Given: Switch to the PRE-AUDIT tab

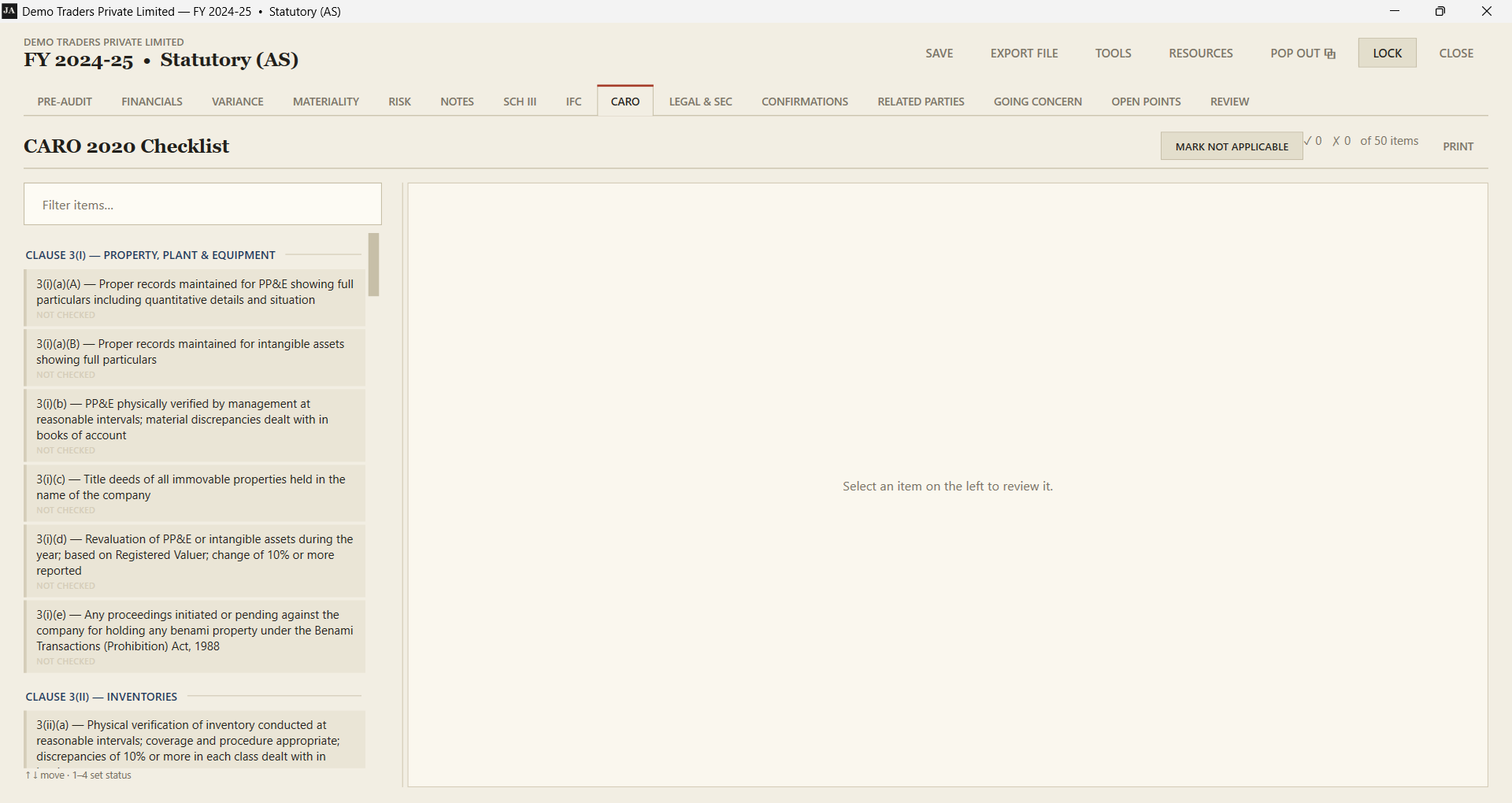Looking at the screenshot, I should pyautogui.click(x=65, y=102).
